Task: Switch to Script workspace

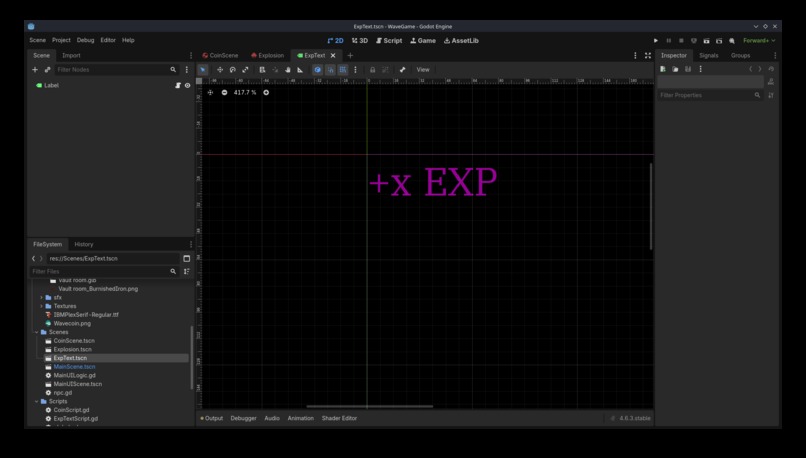Action: (x=389, y=41)
